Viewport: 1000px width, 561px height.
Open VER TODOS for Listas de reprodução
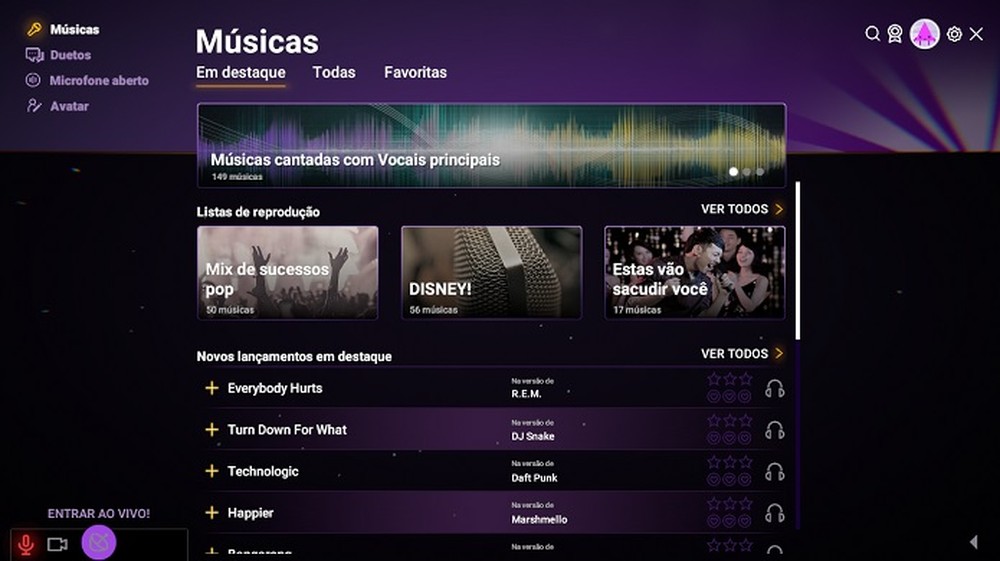(x=742, y=209)
